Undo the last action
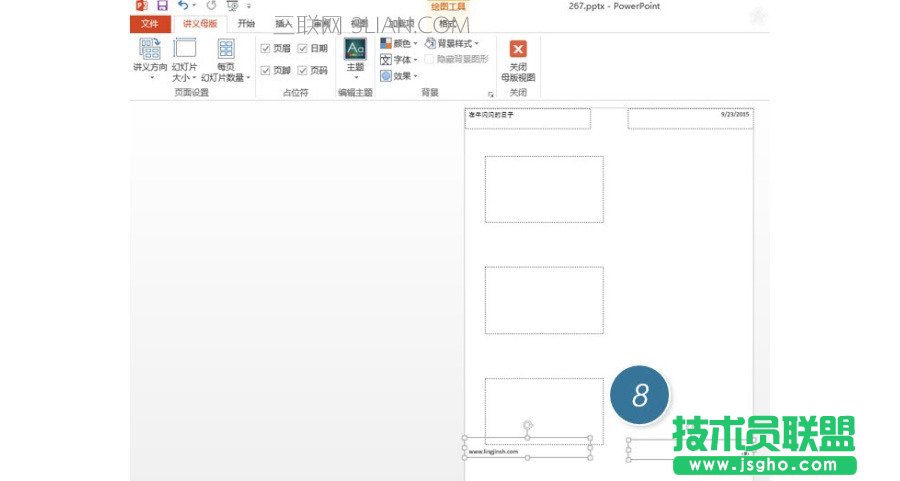Screen dimensions: 900x481 point(183,5)
